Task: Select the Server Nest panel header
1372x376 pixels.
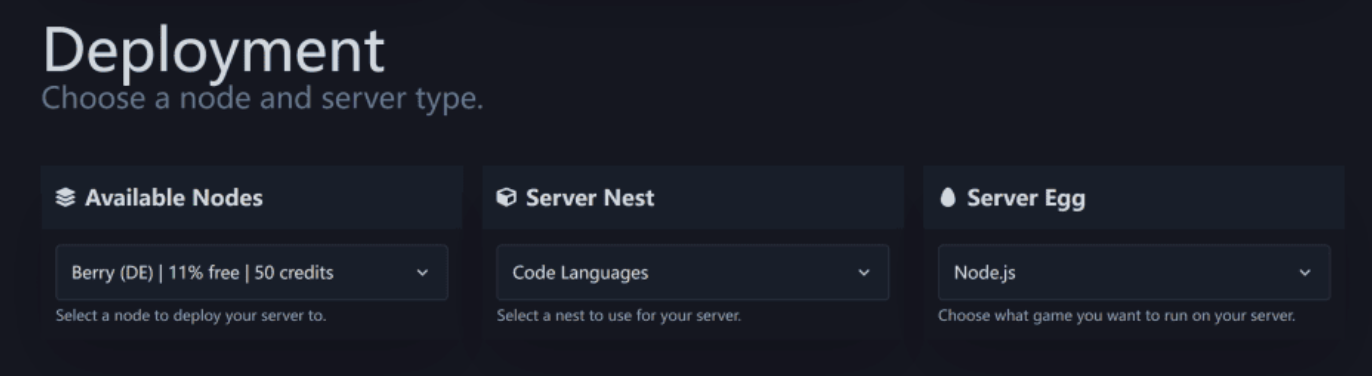Action: point(693,198)
